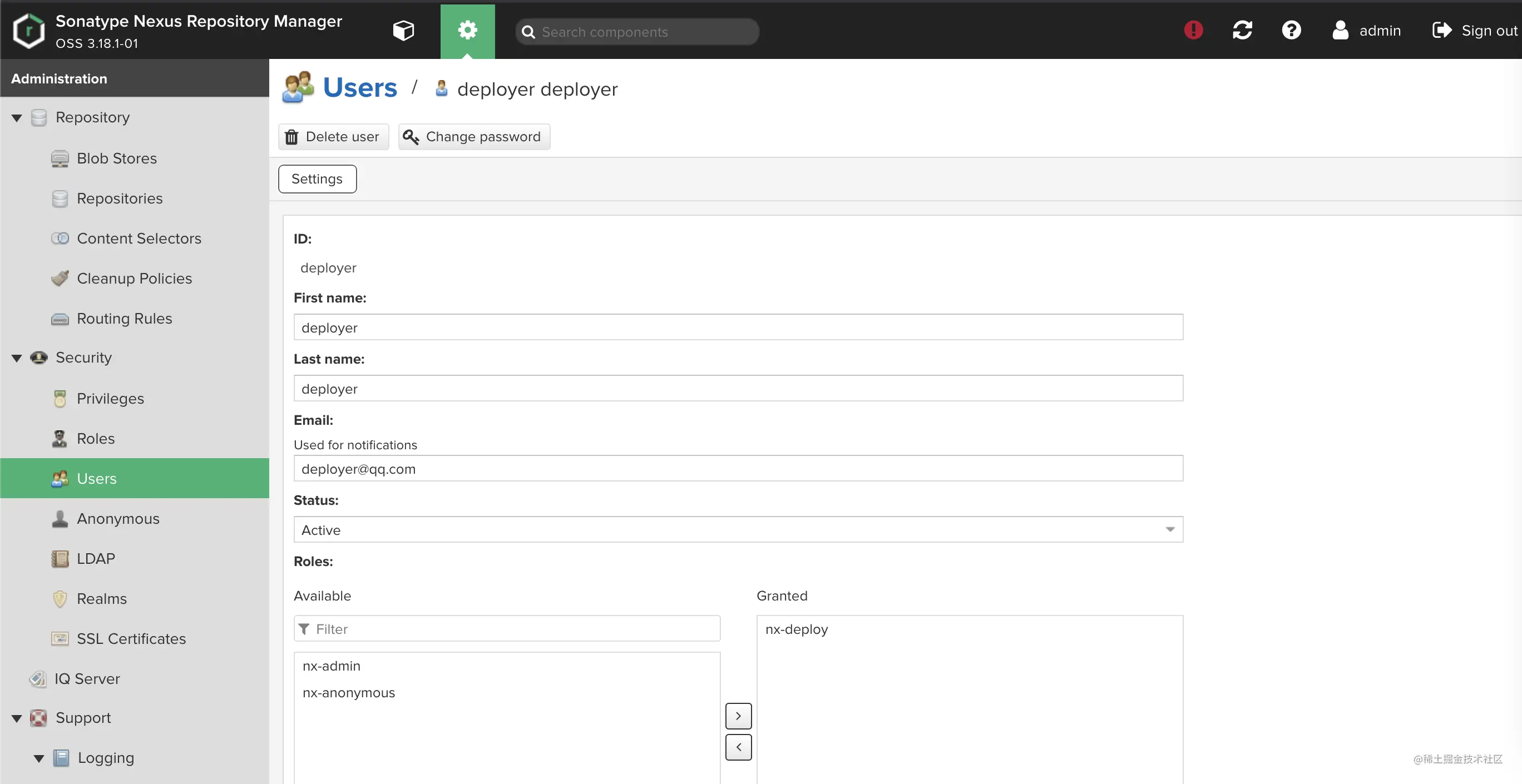This screenshot has height=784, width=1522.
Task: Open LDAP configuration
Action: click(x=95, y=558)
